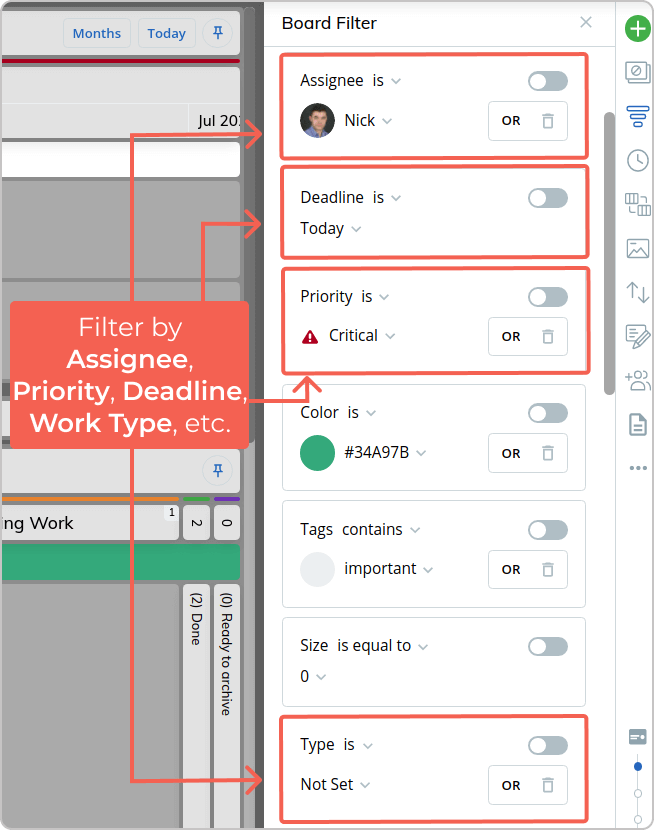Click the pin icon next to Today
The height and width of the screenshot is (830, 654).
pyautogui.click(x=217, y=33)
